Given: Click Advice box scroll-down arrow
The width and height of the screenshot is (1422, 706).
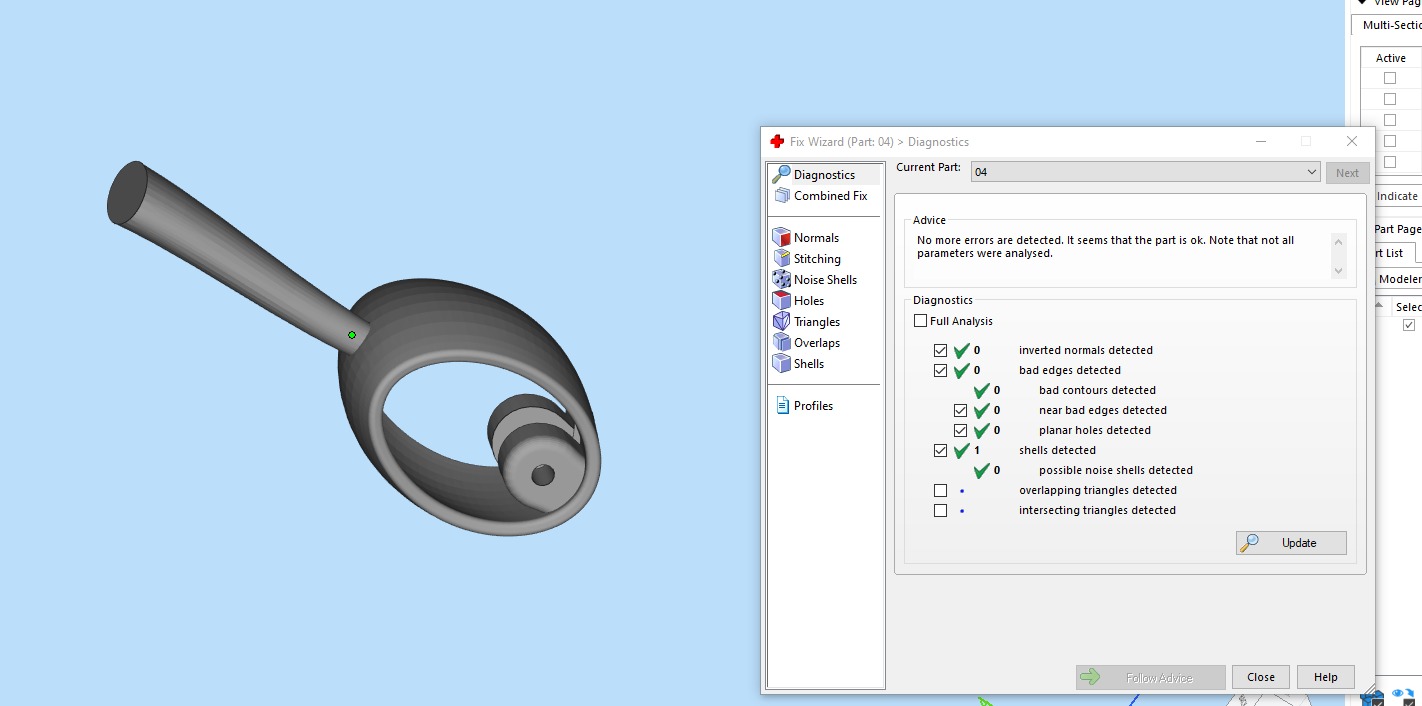Looking at the screenshot, I should point(1339,271).
